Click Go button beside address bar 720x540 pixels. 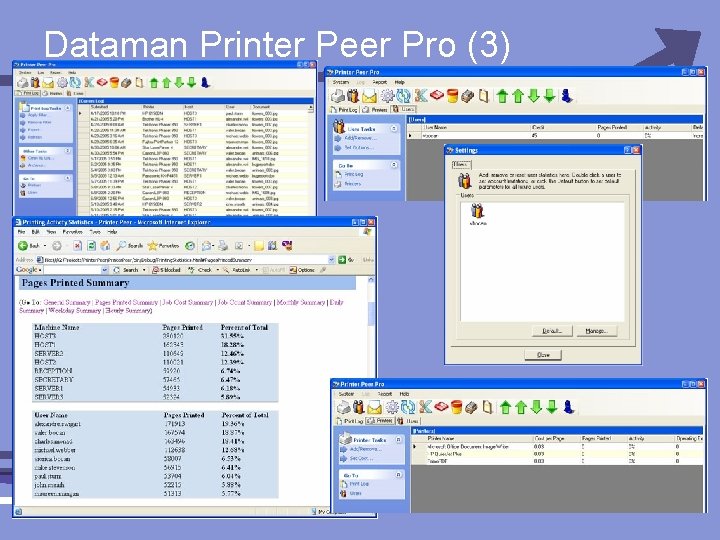tap(346, 259)
